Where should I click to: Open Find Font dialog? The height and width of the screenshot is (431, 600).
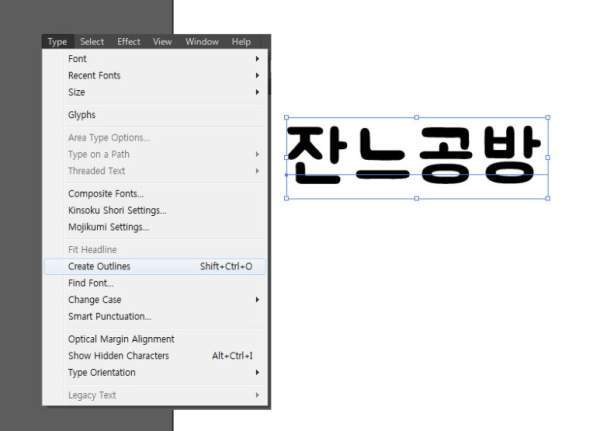click(155, 283)
